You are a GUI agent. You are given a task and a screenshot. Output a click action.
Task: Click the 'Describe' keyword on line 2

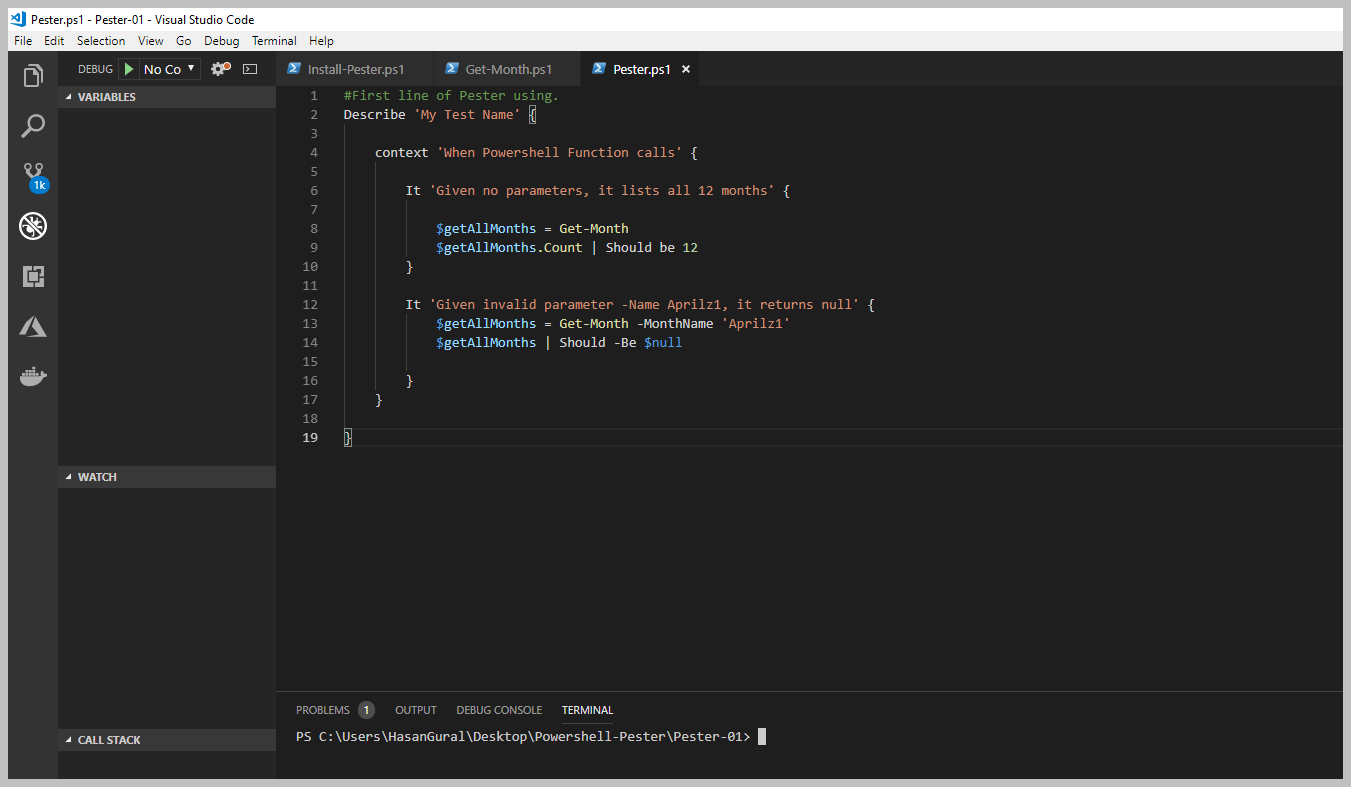pyautogui.click(x=375, y=114)
